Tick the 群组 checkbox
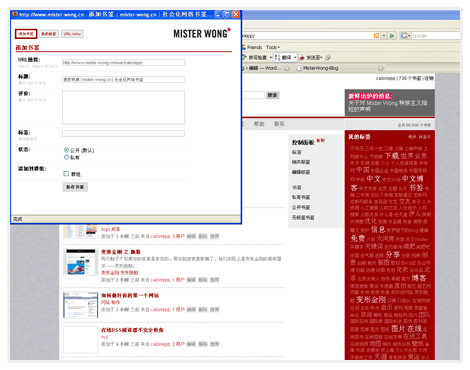The image size is (470, 370). pos(66,174)
